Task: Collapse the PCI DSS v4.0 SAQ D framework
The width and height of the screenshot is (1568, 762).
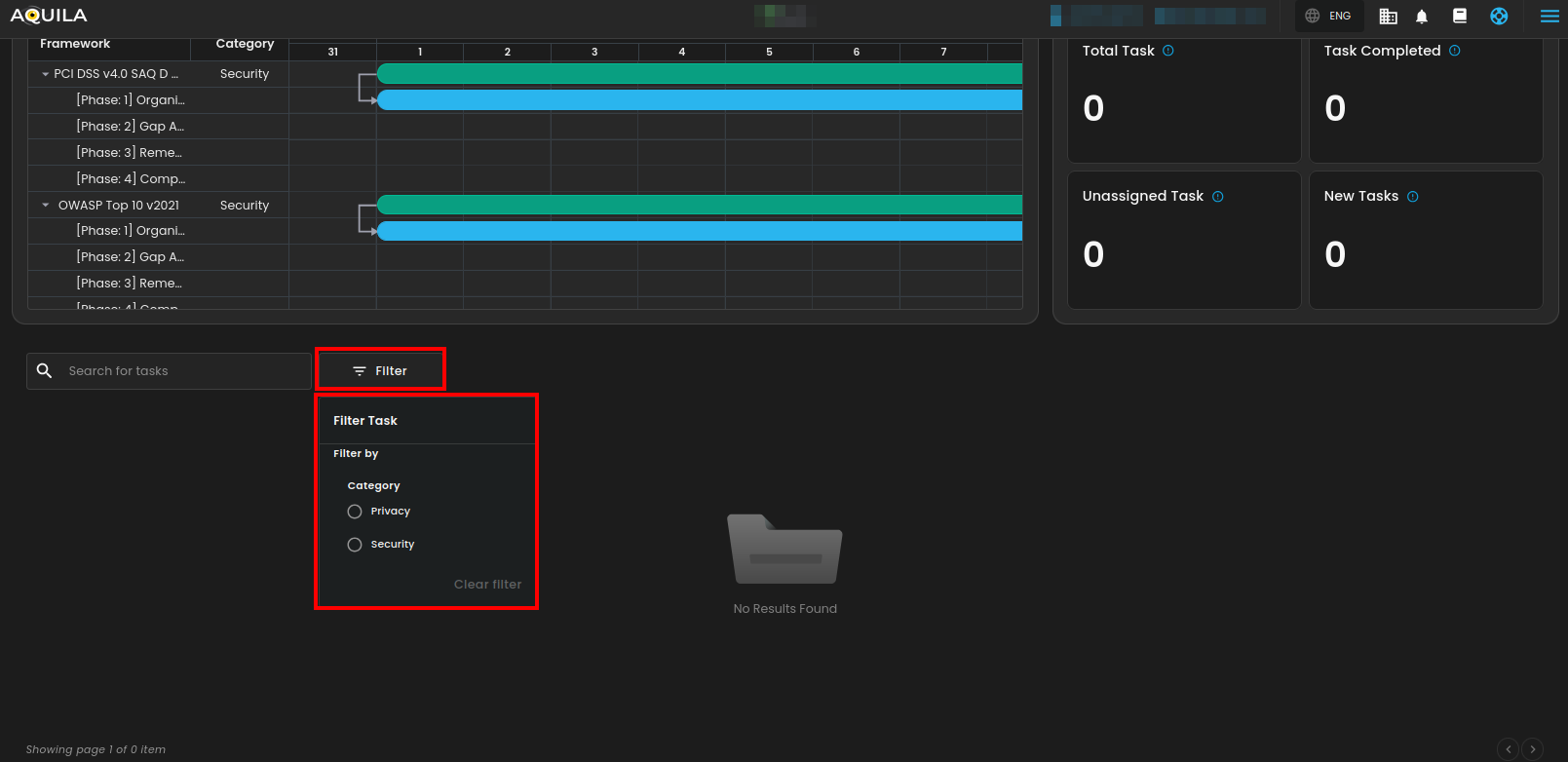Action: [45, 74]
